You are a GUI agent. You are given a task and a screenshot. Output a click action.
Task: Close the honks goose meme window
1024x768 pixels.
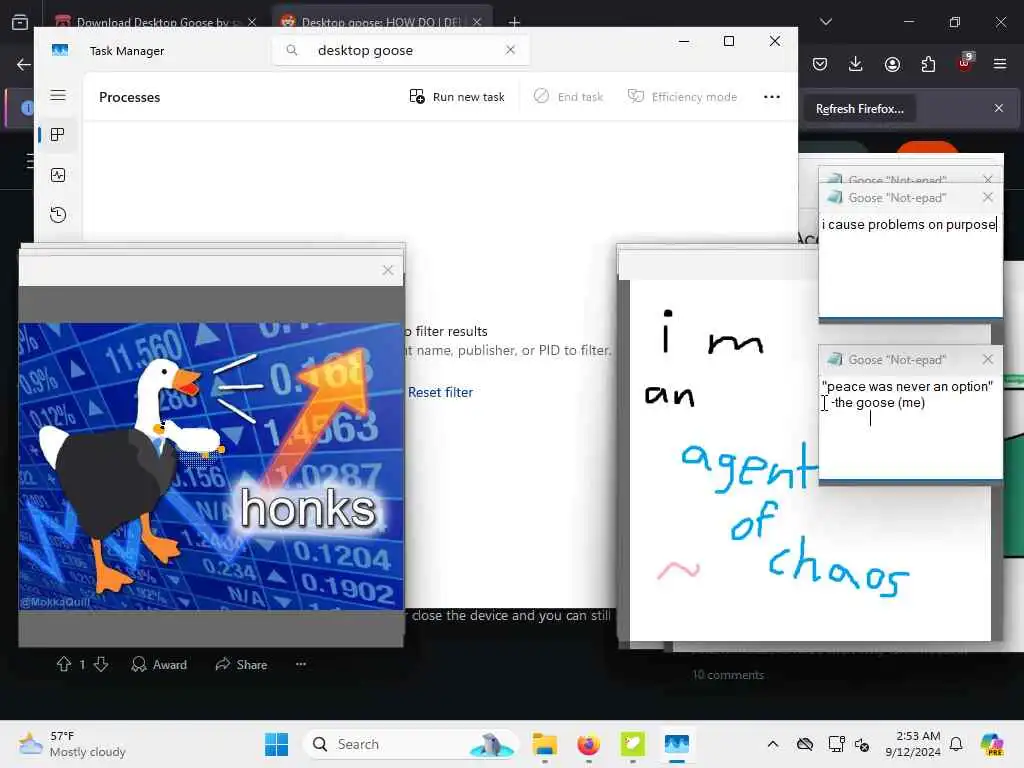[388, 270]
